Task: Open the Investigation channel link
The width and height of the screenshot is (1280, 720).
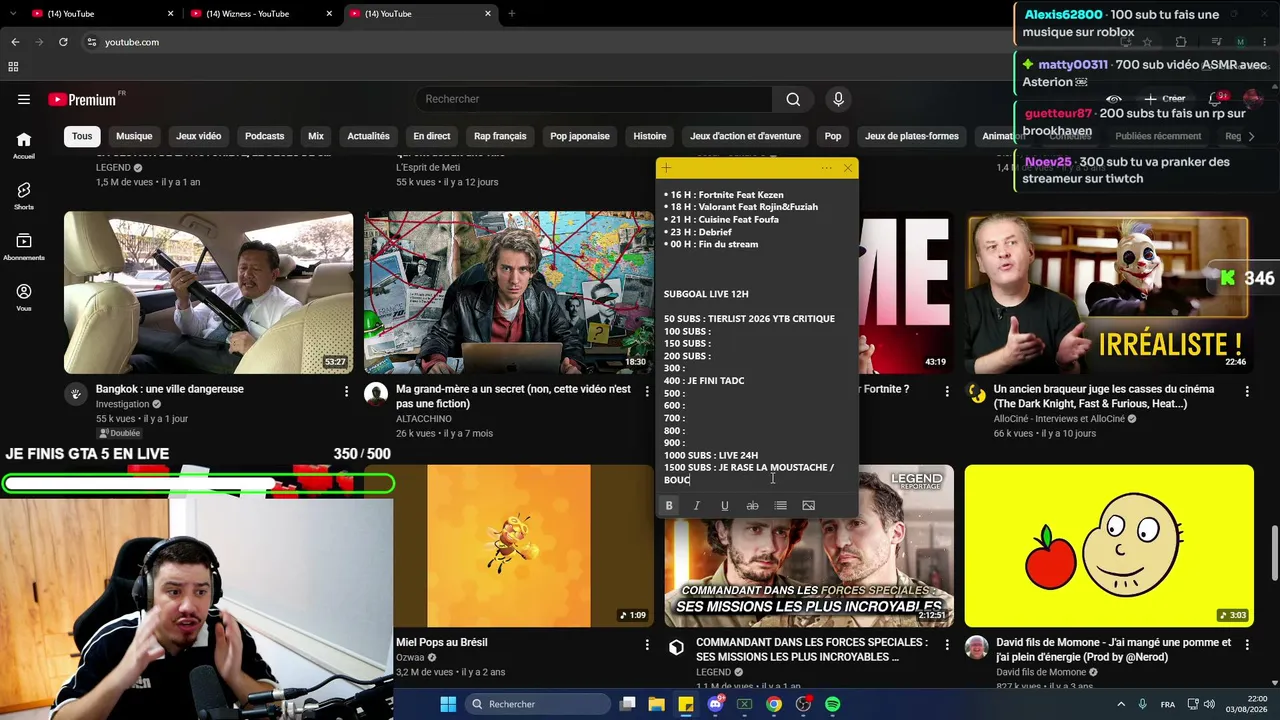Action: tap(123, 404)
